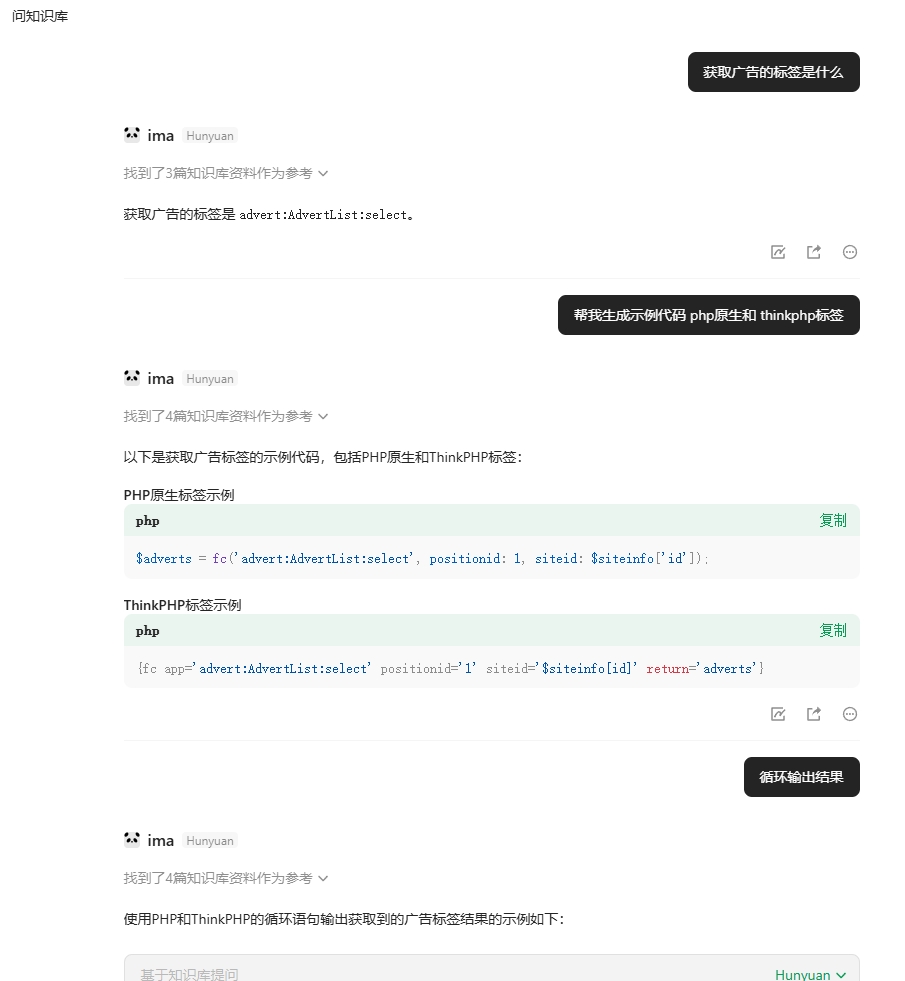This screenshot has height=981, width=905.
Task: Open more options icon under code answer
Action: (849, 714)
